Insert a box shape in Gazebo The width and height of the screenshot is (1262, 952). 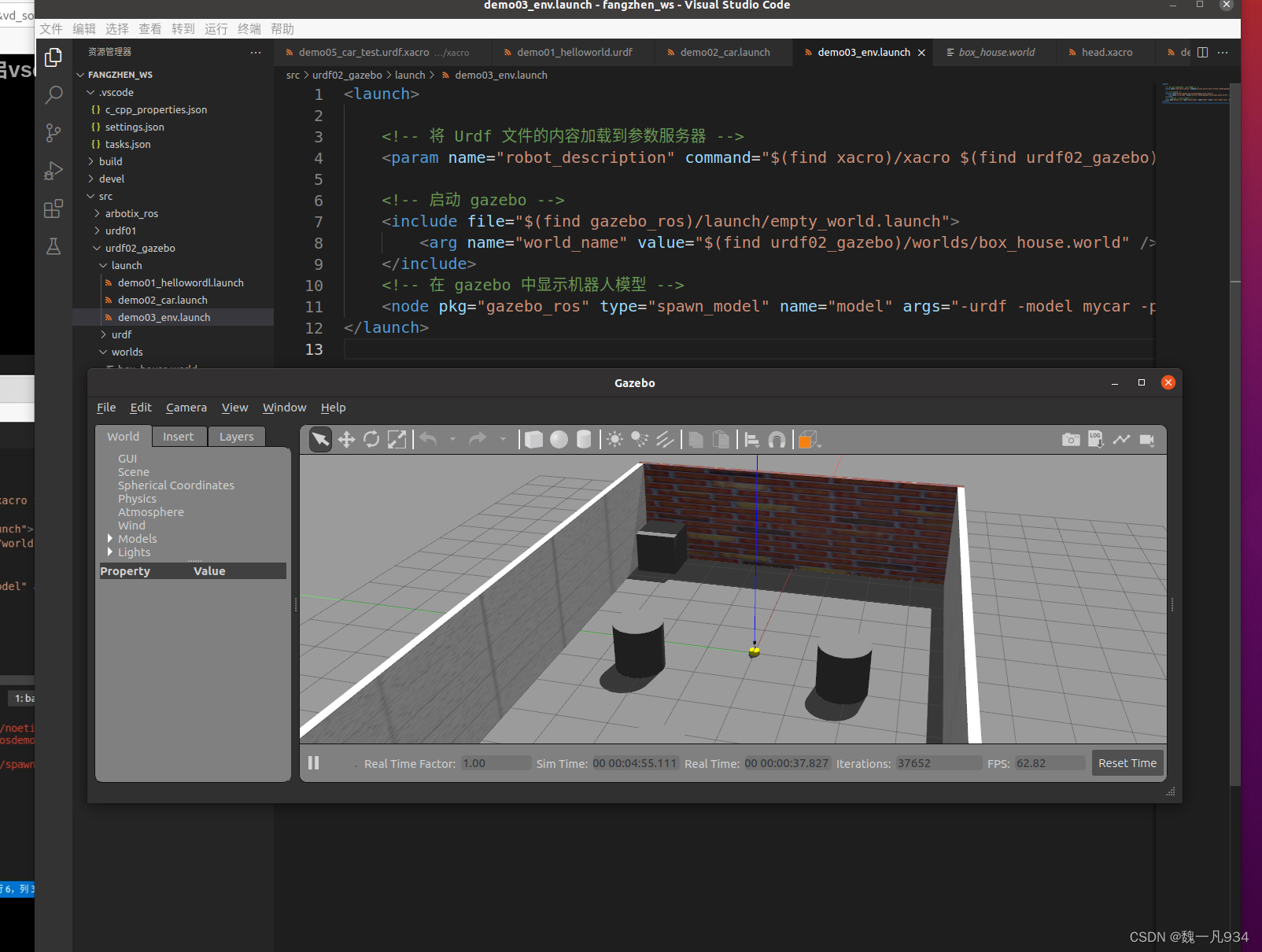[533, 439]
